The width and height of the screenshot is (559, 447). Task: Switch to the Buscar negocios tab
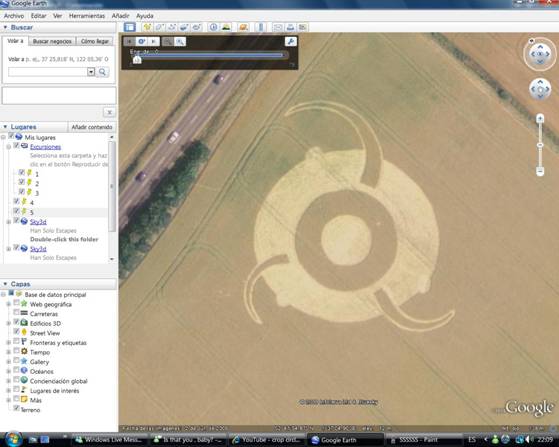coord(52,41)
